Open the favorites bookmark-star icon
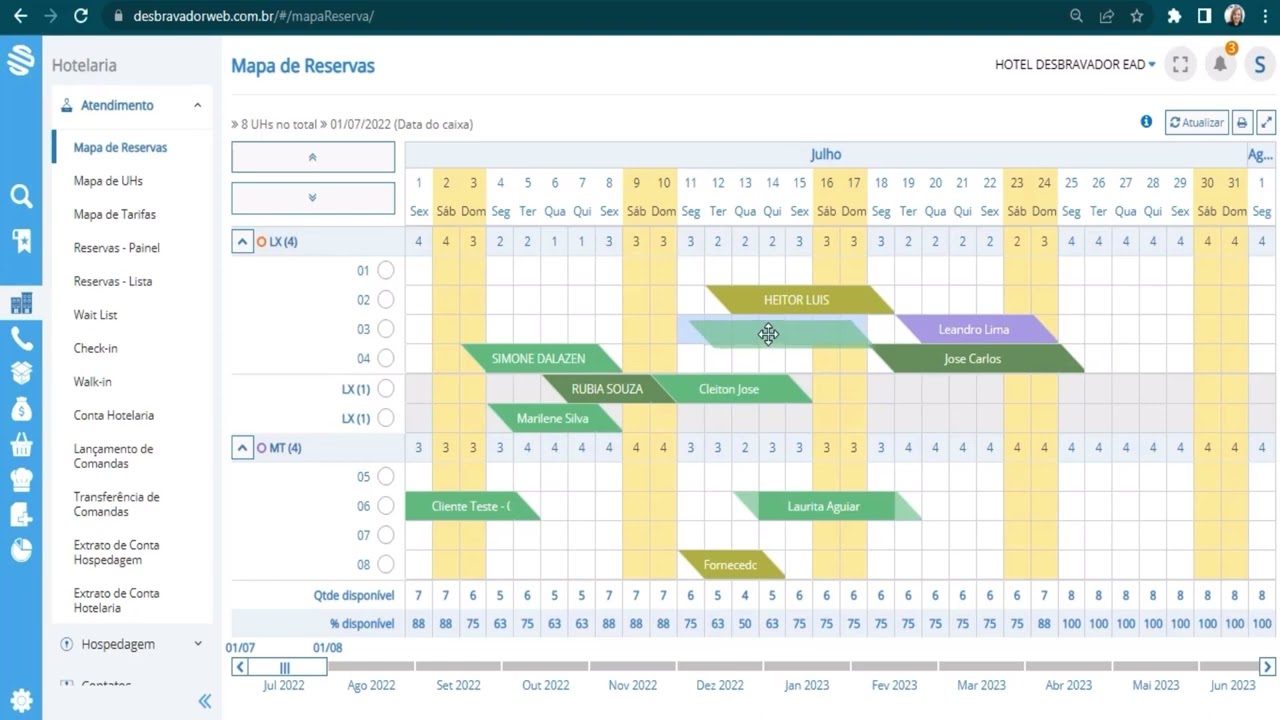This screenshot has height=720, width=1280. [21, 239]
